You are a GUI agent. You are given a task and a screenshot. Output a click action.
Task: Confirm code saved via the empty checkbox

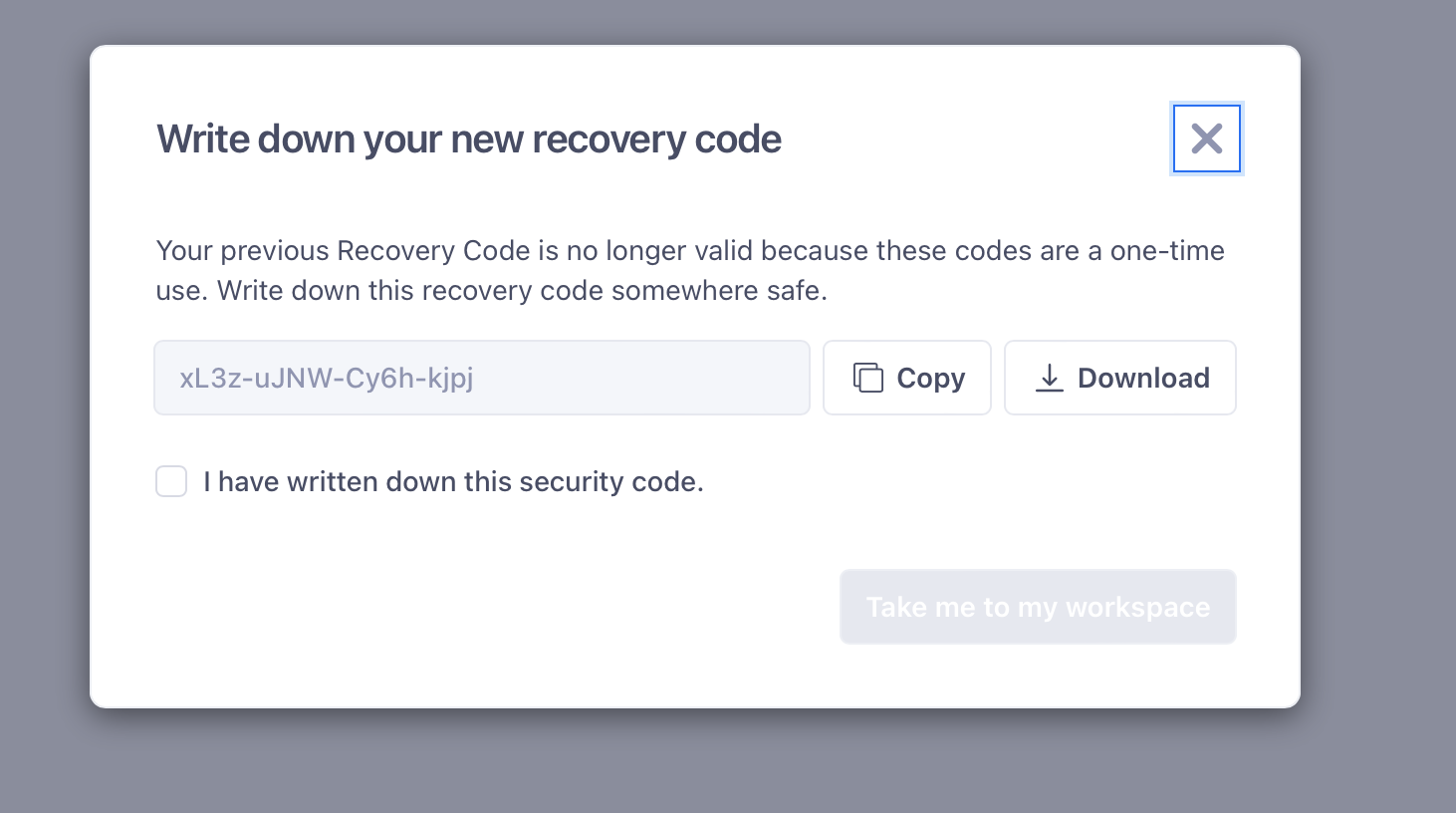click(171, 481)
